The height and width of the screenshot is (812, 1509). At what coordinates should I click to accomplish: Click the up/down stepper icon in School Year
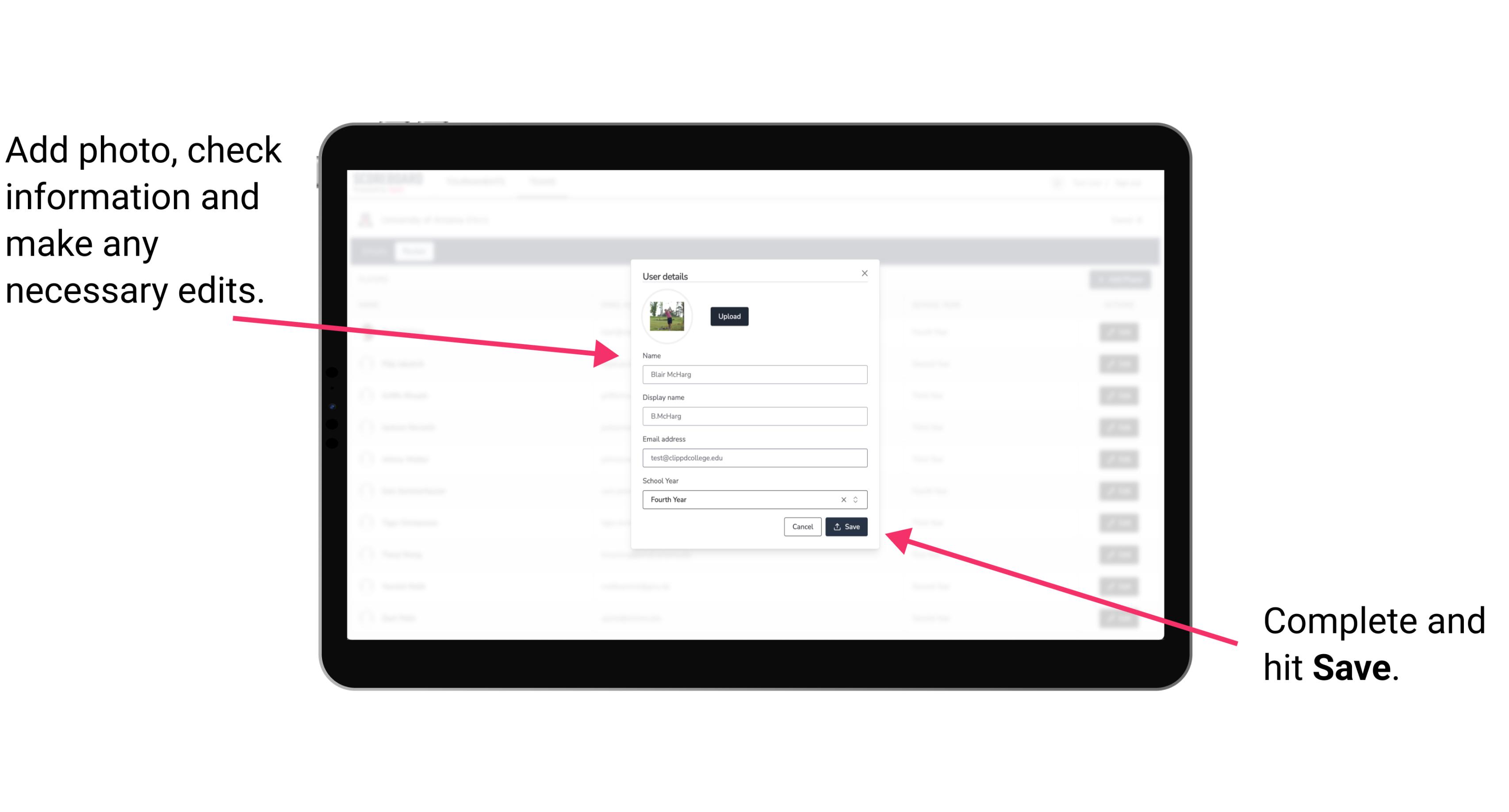(857, 499)
